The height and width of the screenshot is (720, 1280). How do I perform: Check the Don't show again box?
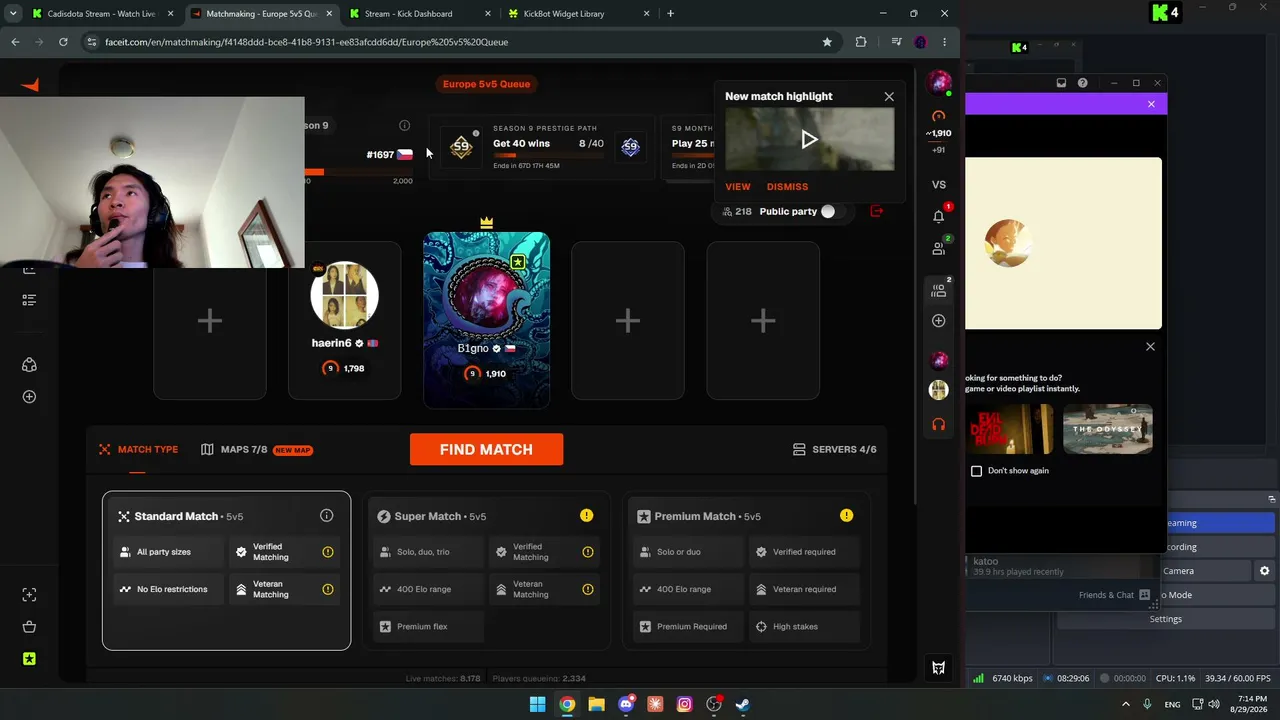pyautogui.click(x=976, y=471)
